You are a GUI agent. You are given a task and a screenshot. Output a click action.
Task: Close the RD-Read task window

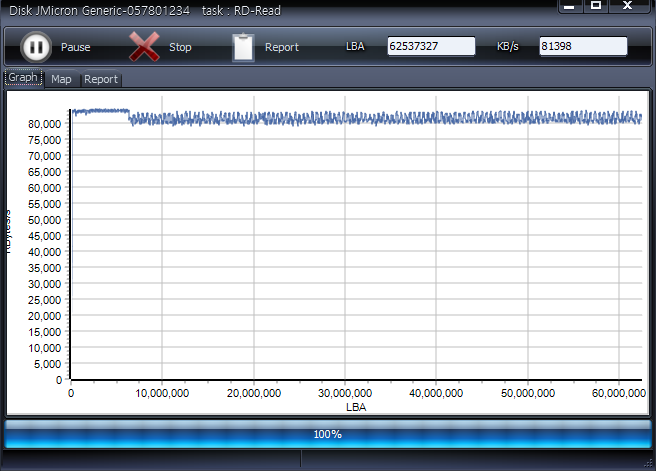pos(627,5)
